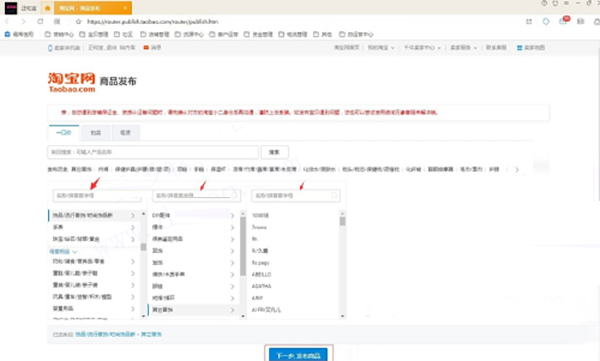Viewport: 600px width, 361px height.
Task: Select brand ASATMA in the third column
Action: pyautogui.click(x=261, y=286)
